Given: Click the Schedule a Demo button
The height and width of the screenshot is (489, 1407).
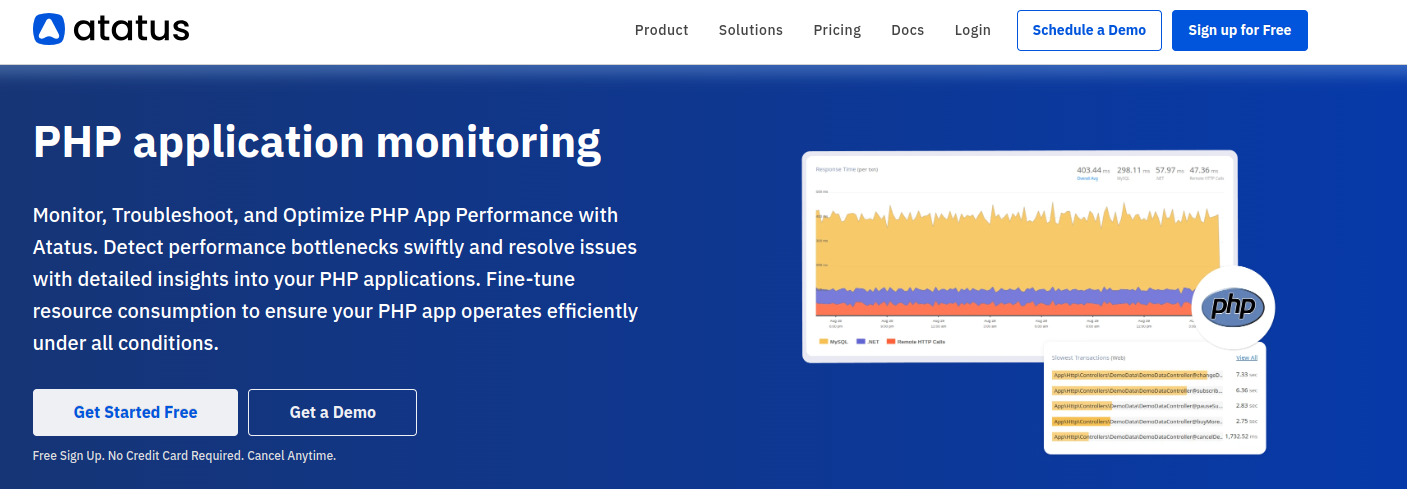Looking at the screenshot, I should click(1089, 30).
